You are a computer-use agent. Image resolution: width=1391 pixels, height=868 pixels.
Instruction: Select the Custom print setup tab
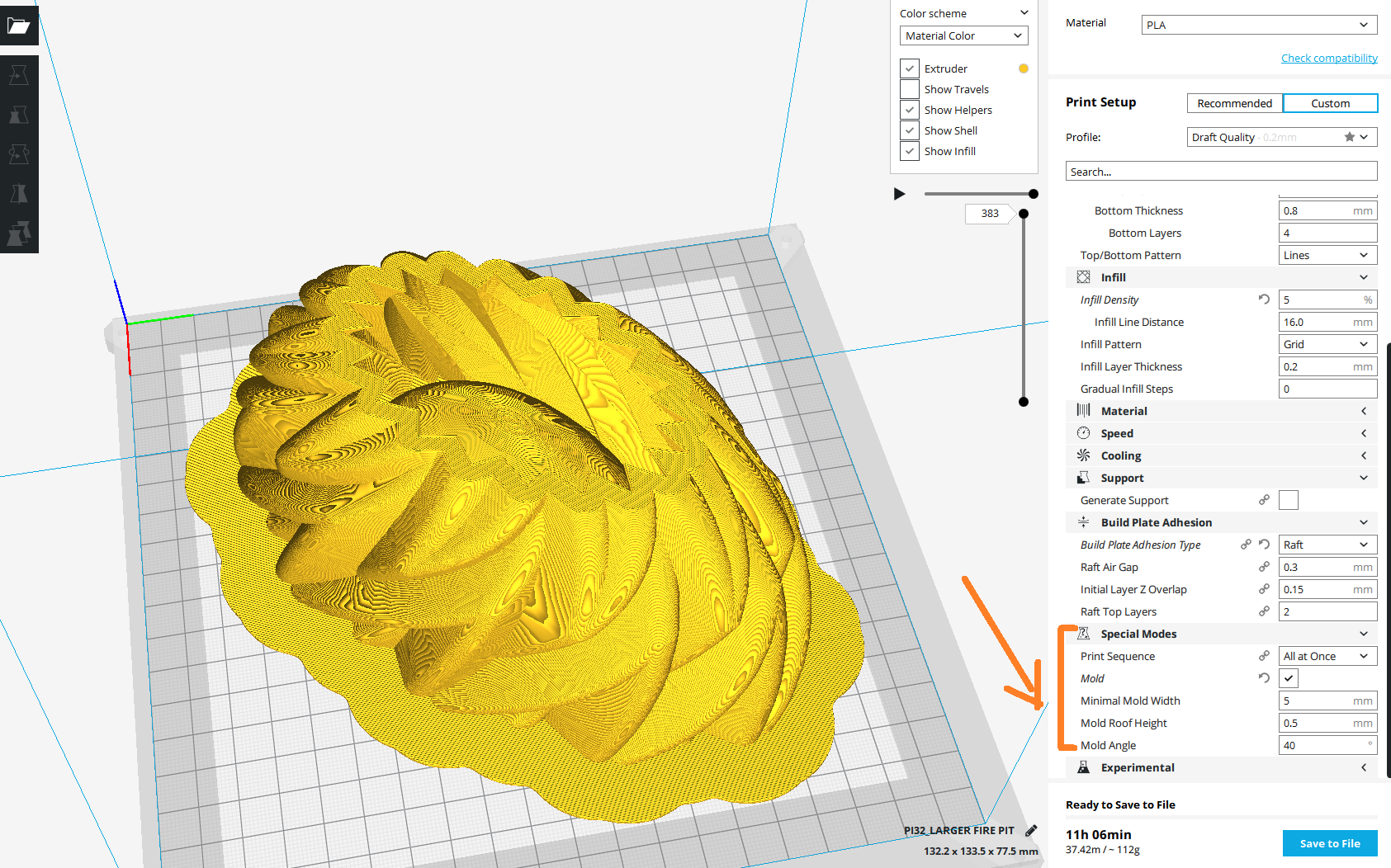pos(1331,103)
